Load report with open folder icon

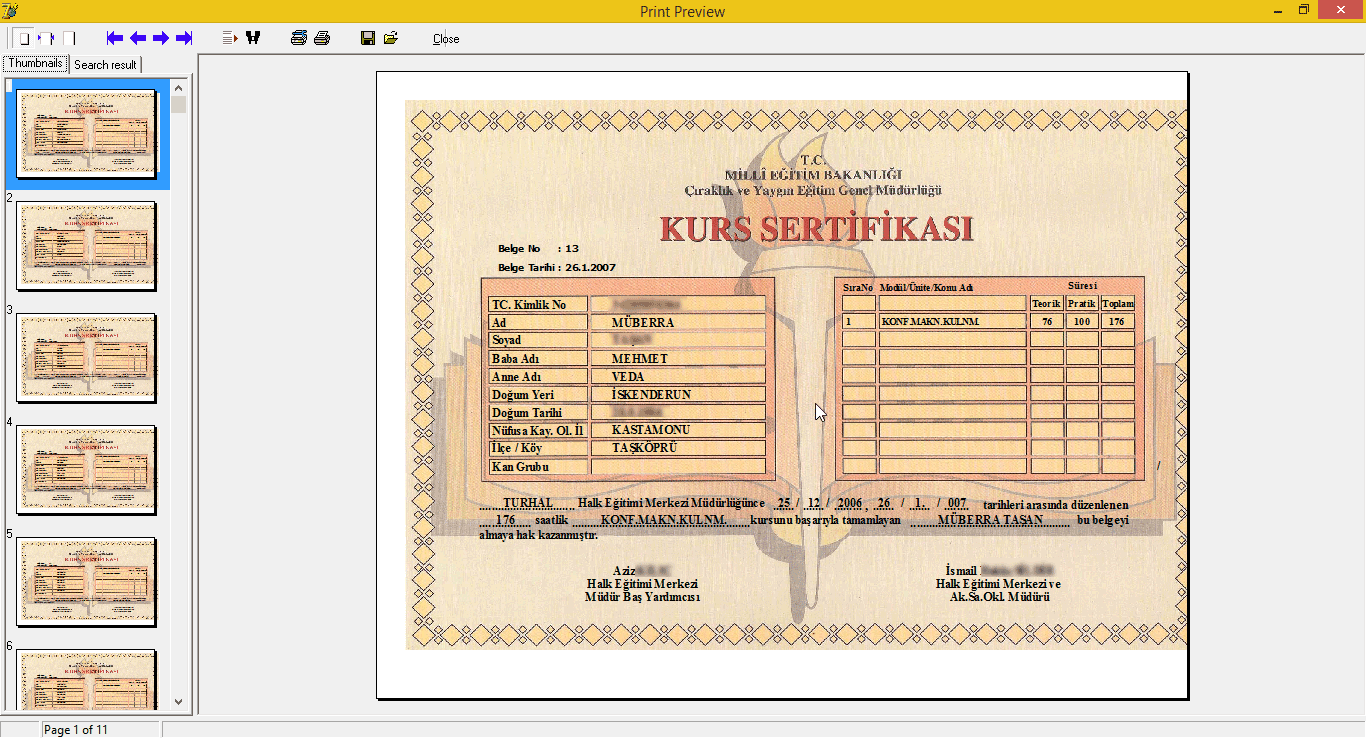(391, 38)
